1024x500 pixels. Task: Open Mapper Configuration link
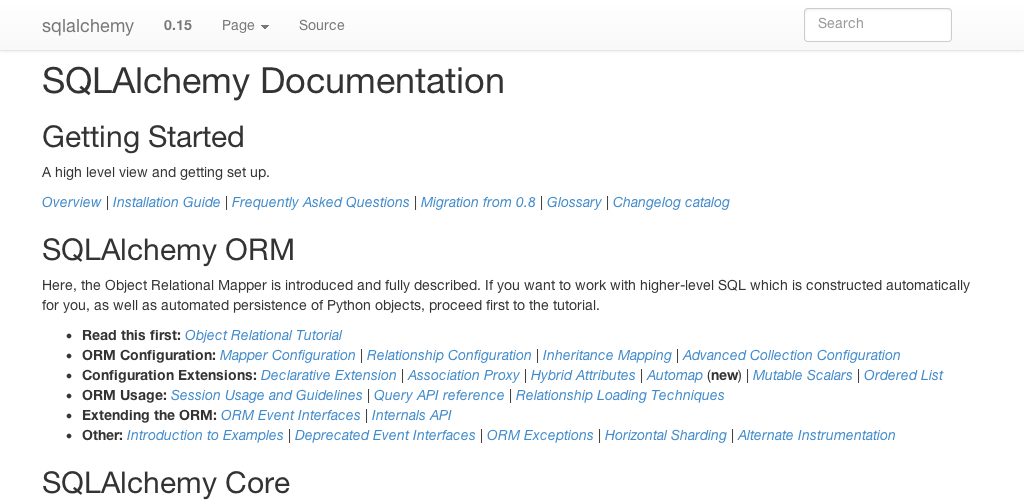(x=287, y=356)
